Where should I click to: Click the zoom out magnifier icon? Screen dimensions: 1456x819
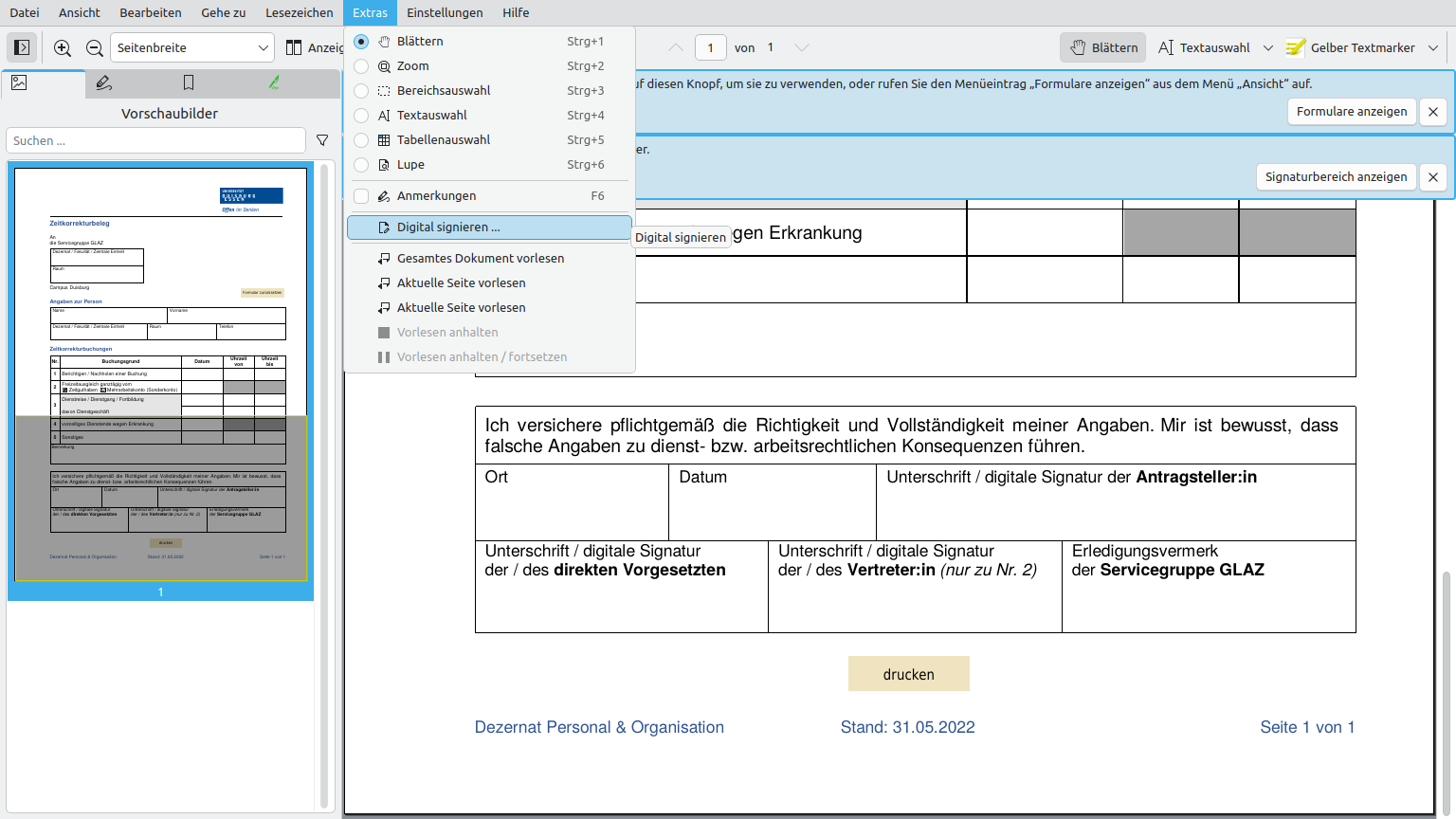click(95, 47)
